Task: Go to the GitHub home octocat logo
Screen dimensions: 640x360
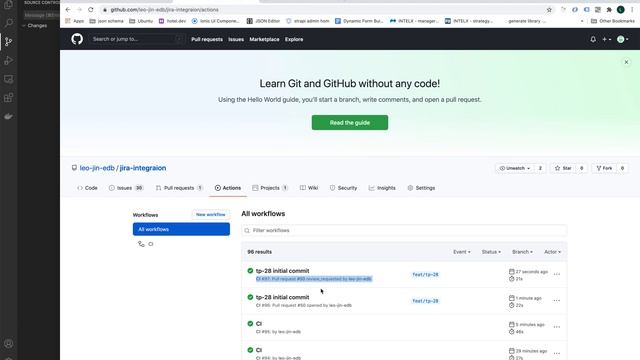Action: [x=77, y=39]
